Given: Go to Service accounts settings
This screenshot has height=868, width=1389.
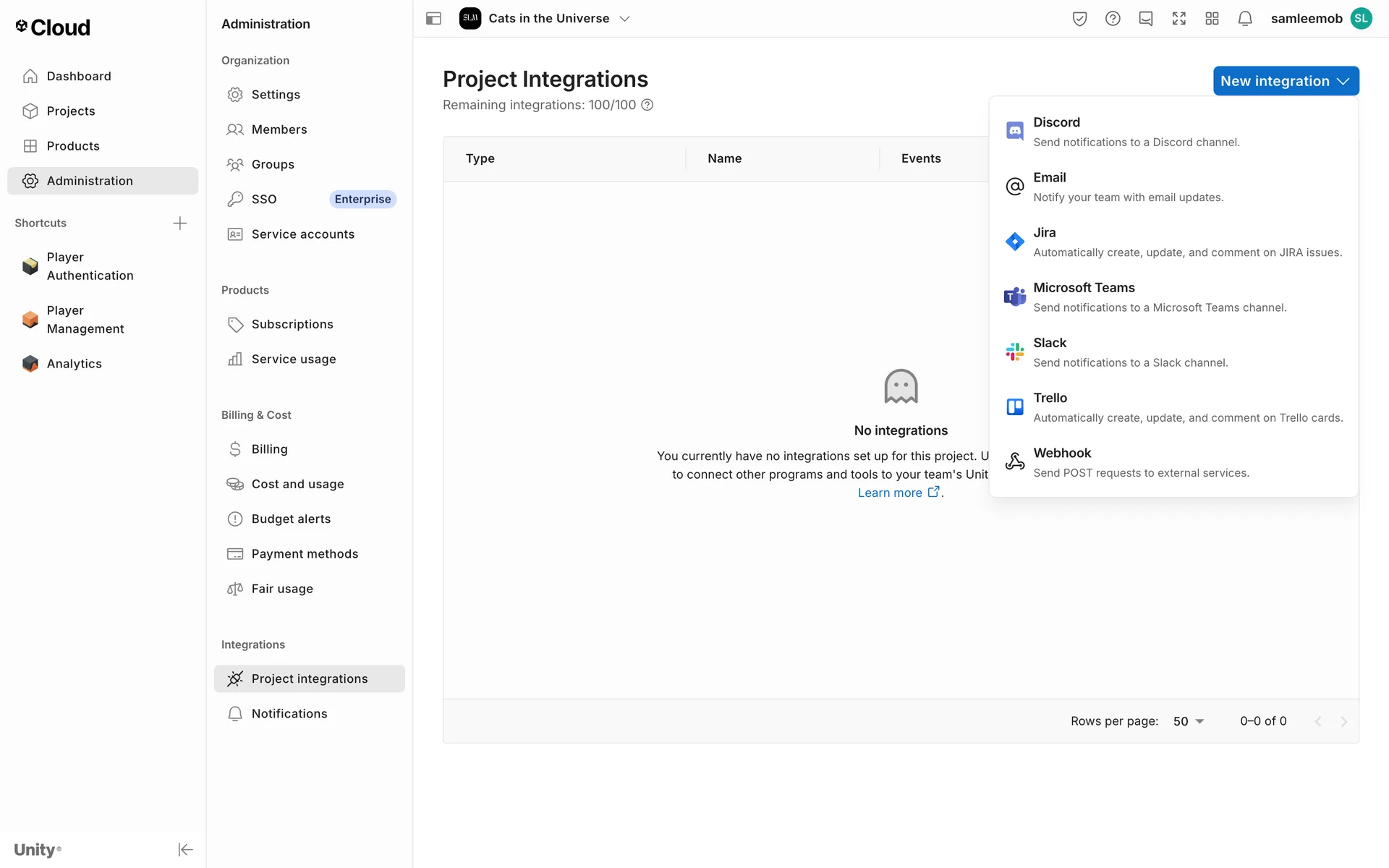Looking at the screenshot, I should pos(302,234).
